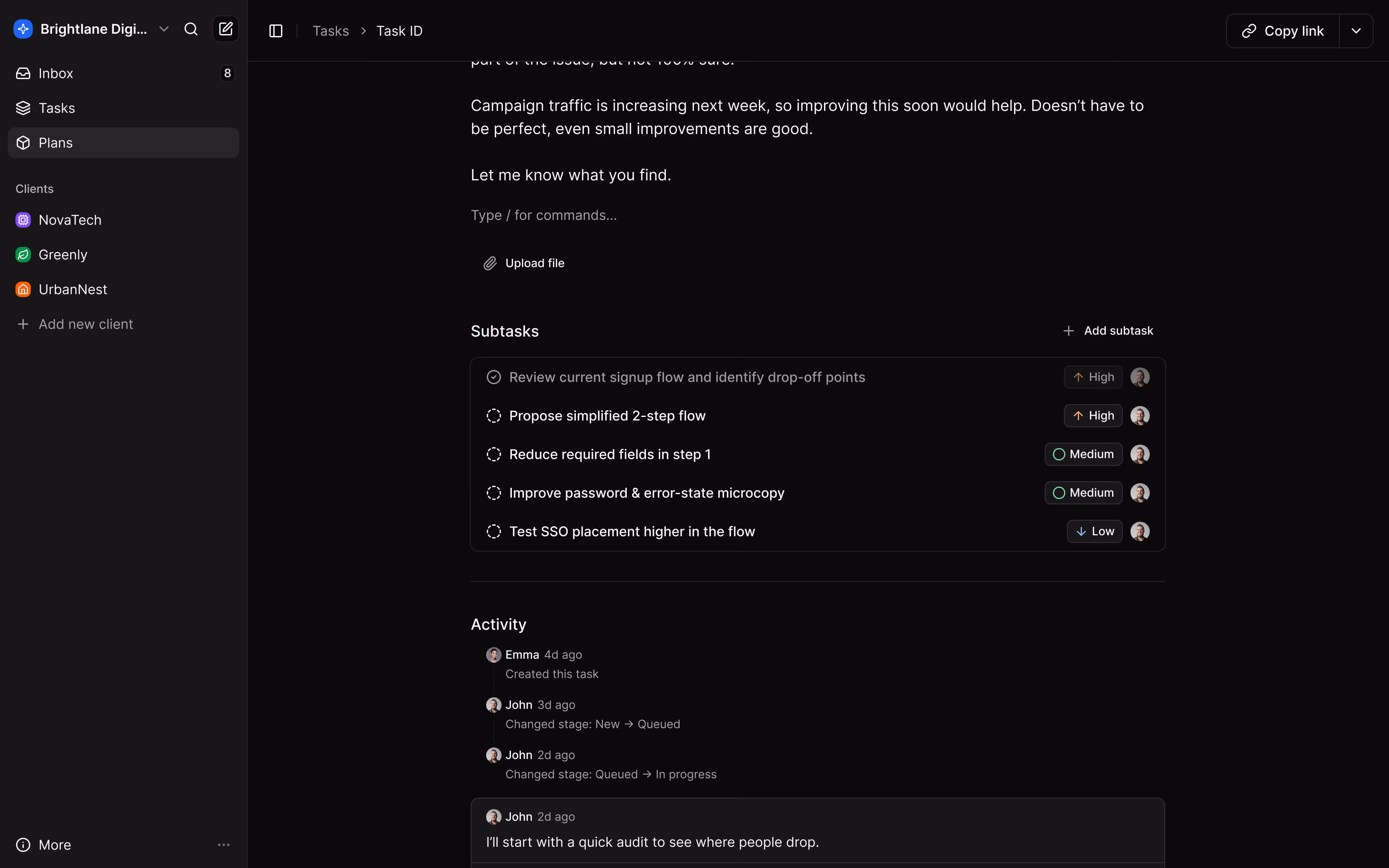Open the ellipsis menu next to More

pos(224,845)
